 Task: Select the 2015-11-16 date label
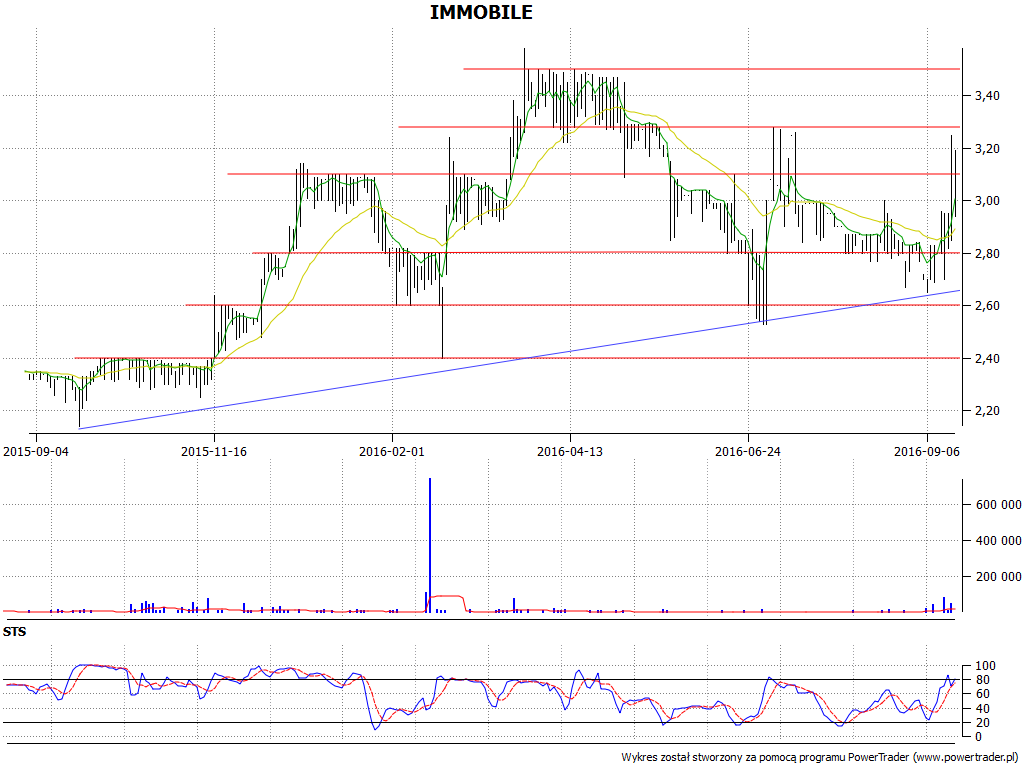pyautogui.click(x=214, y=451)
